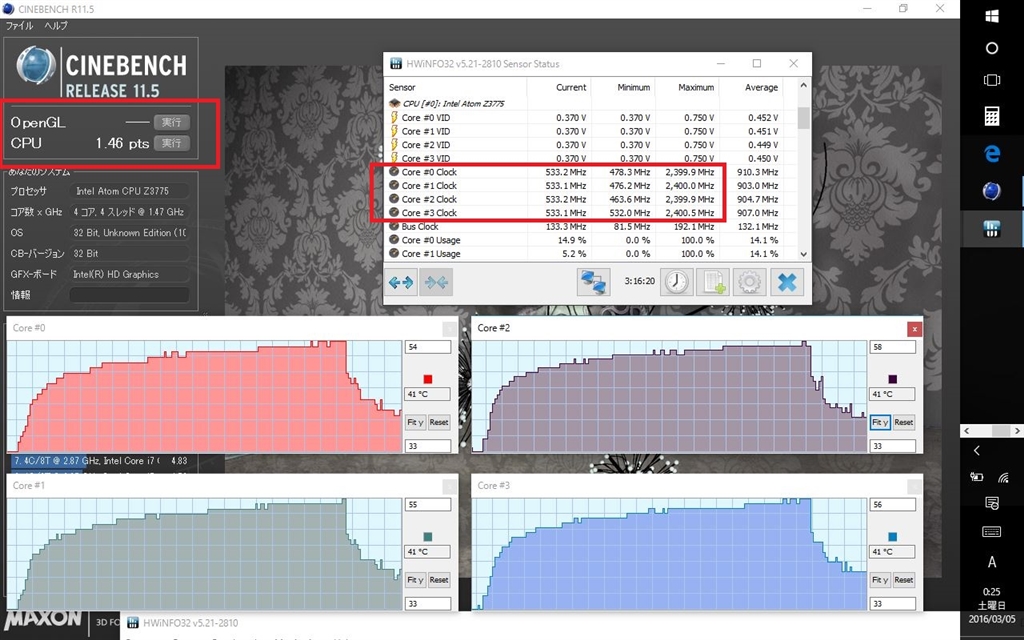Click the blue color swatch in Core #3 graph
The width and height of the screenshot is (1024, 640).
[893, 537]
